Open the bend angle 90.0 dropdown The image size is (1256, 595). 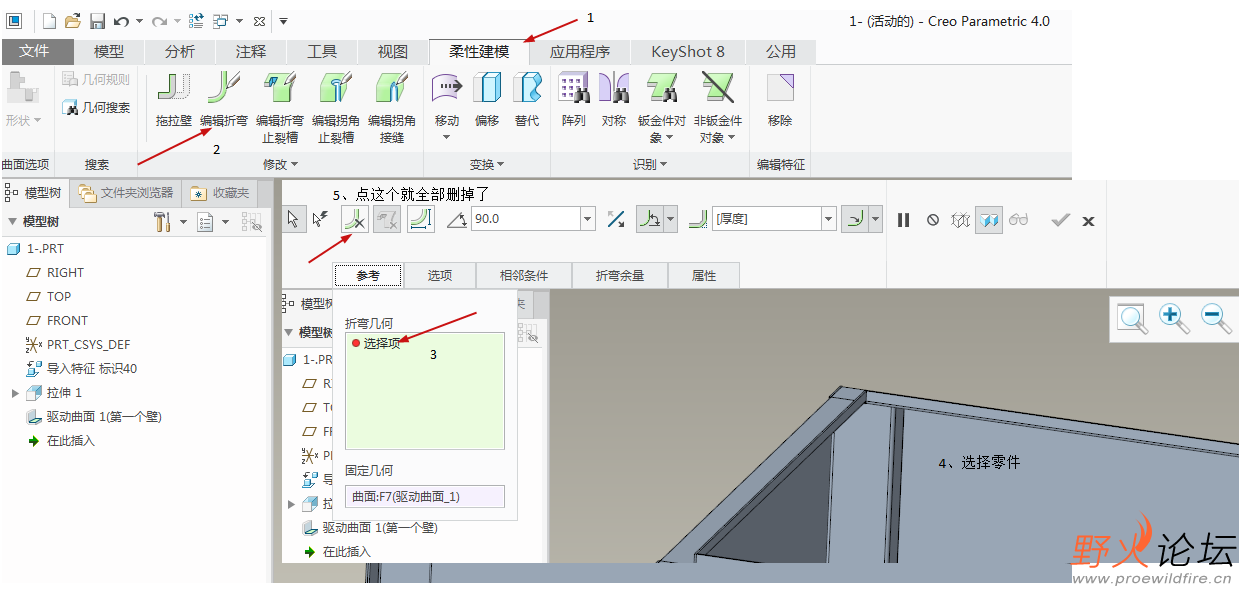[x=586, y=219]
